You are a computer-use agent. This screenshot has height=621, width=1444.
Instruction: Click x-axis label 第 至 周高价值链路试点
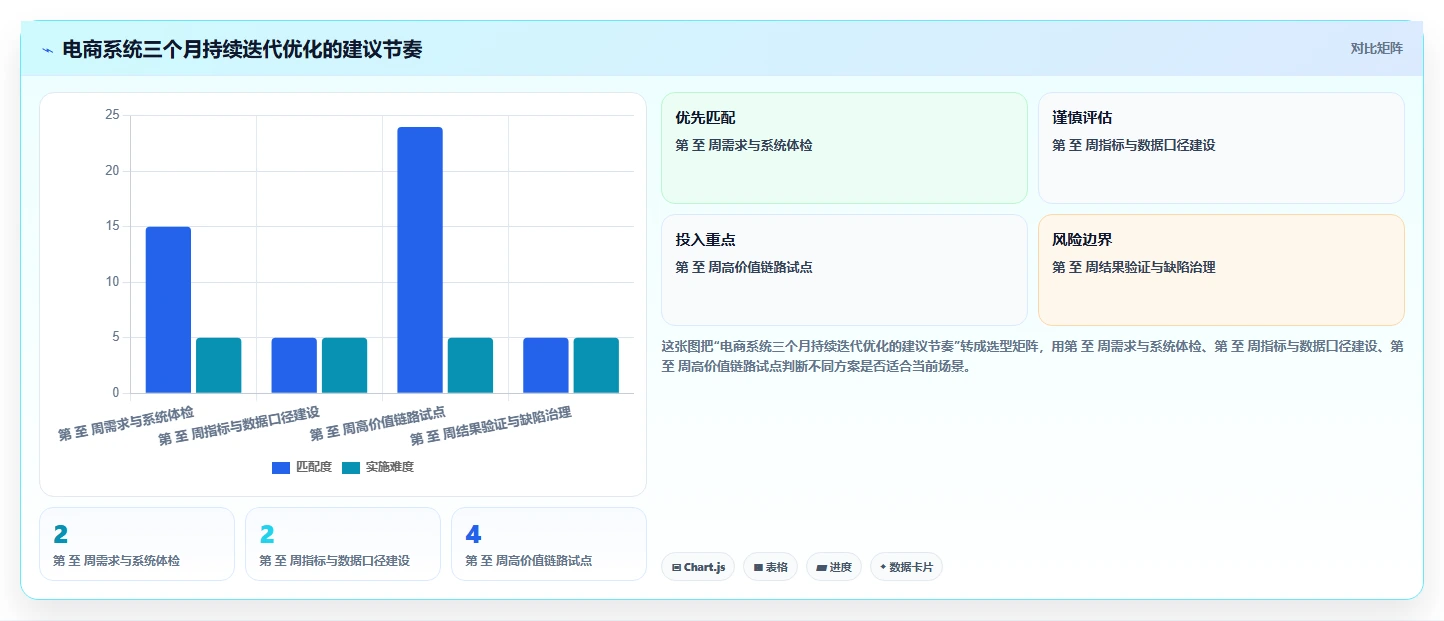tap(378, 424)
